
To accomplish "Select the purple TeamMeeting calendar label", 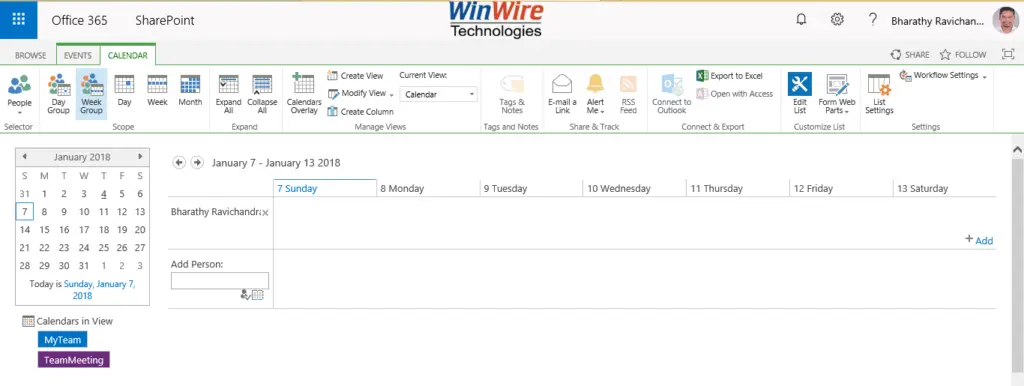I will tap(74, 360).
